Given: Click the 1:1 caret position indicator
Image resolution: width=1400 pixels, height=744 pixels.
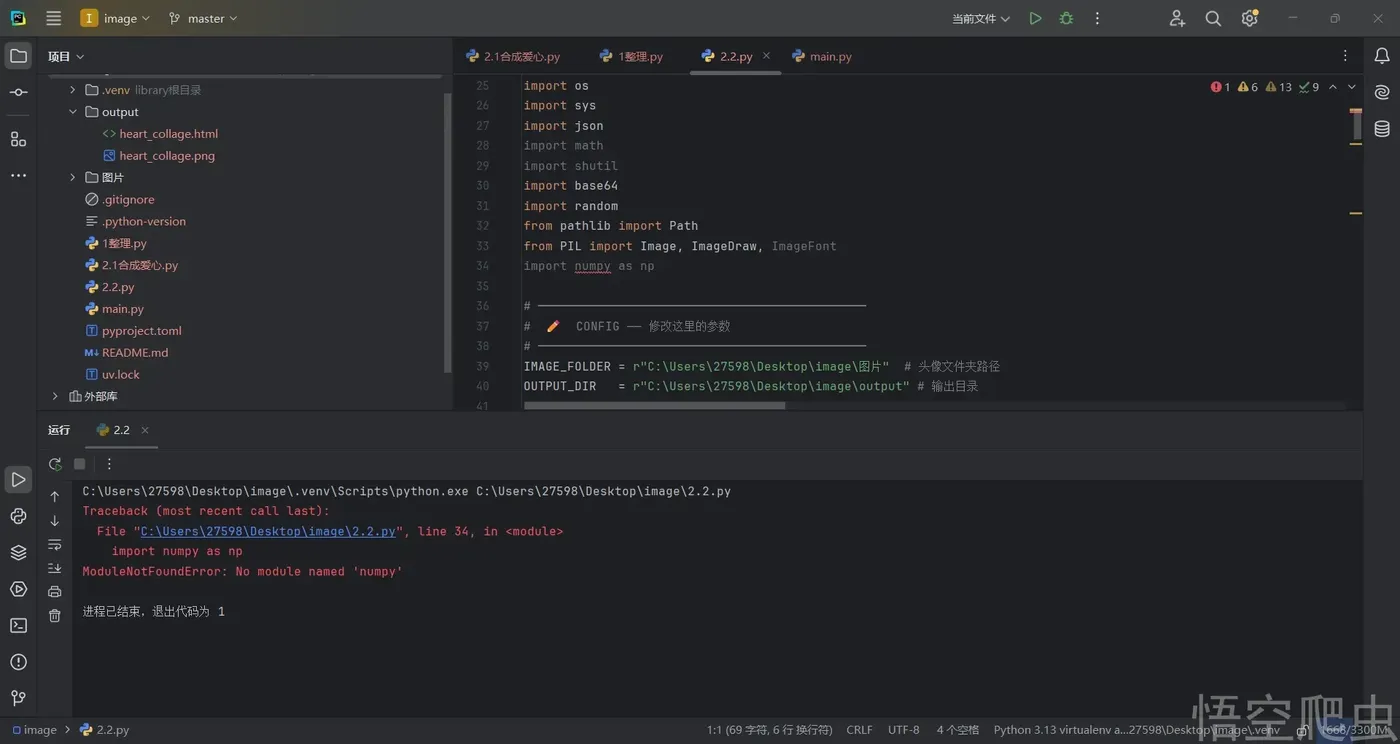Looking at the screenshot, I should (769, 730).
